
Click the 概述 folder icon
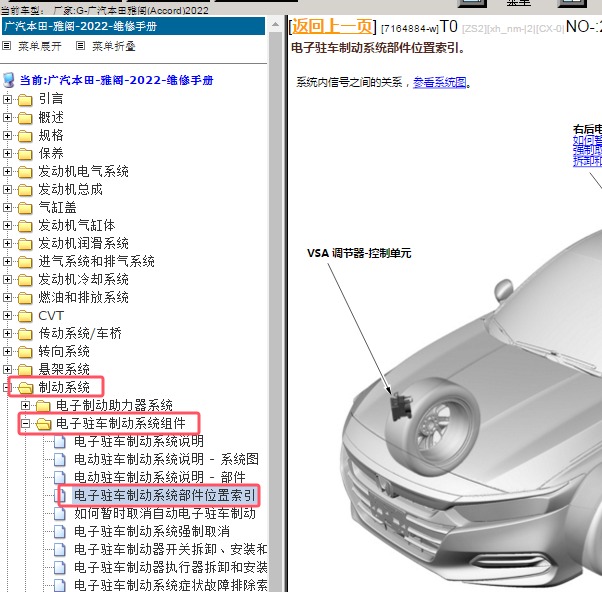click(x=25, y=117)
